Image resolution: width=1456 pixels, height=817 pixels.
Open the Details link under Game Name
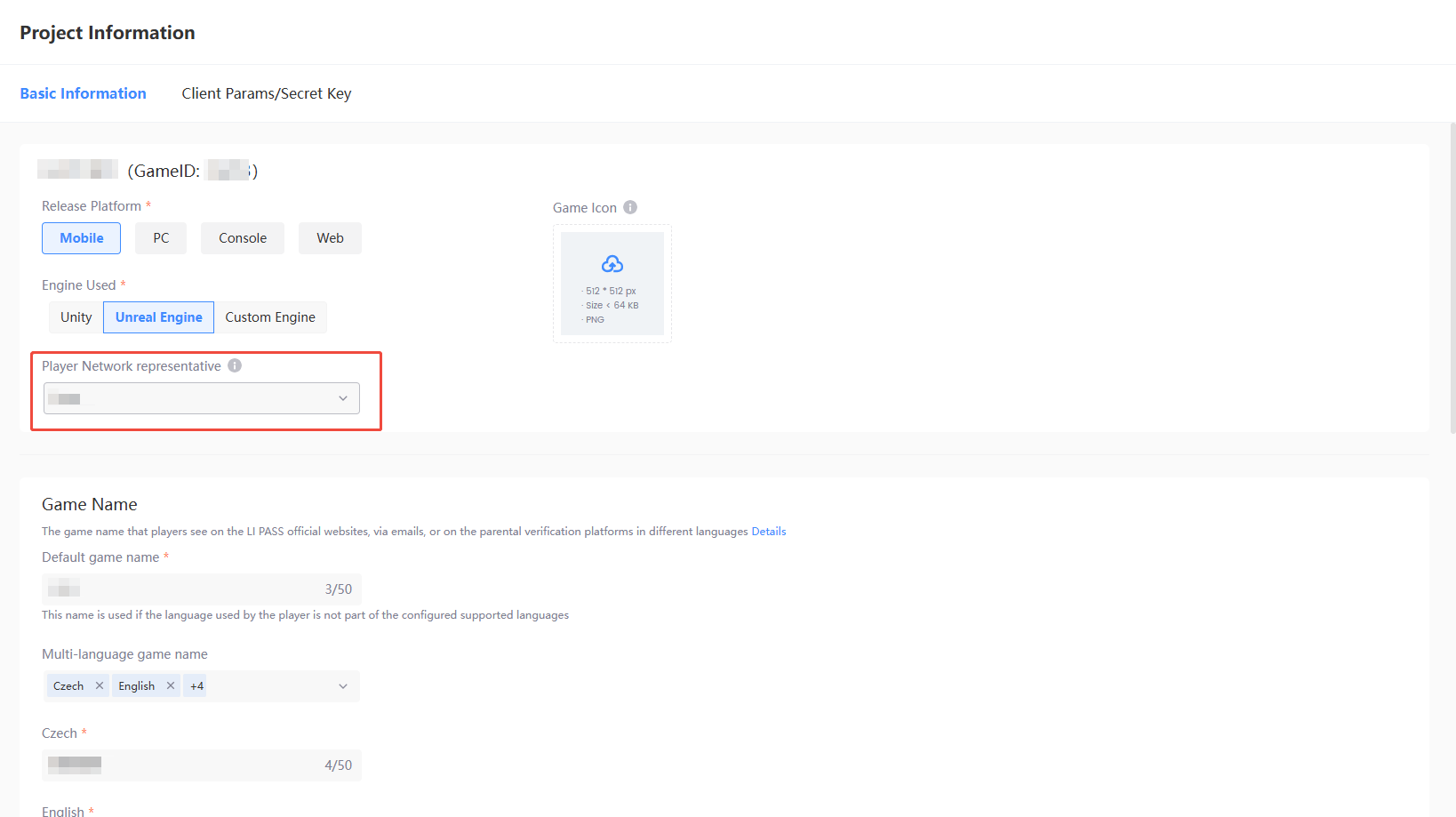click(769, 532)
